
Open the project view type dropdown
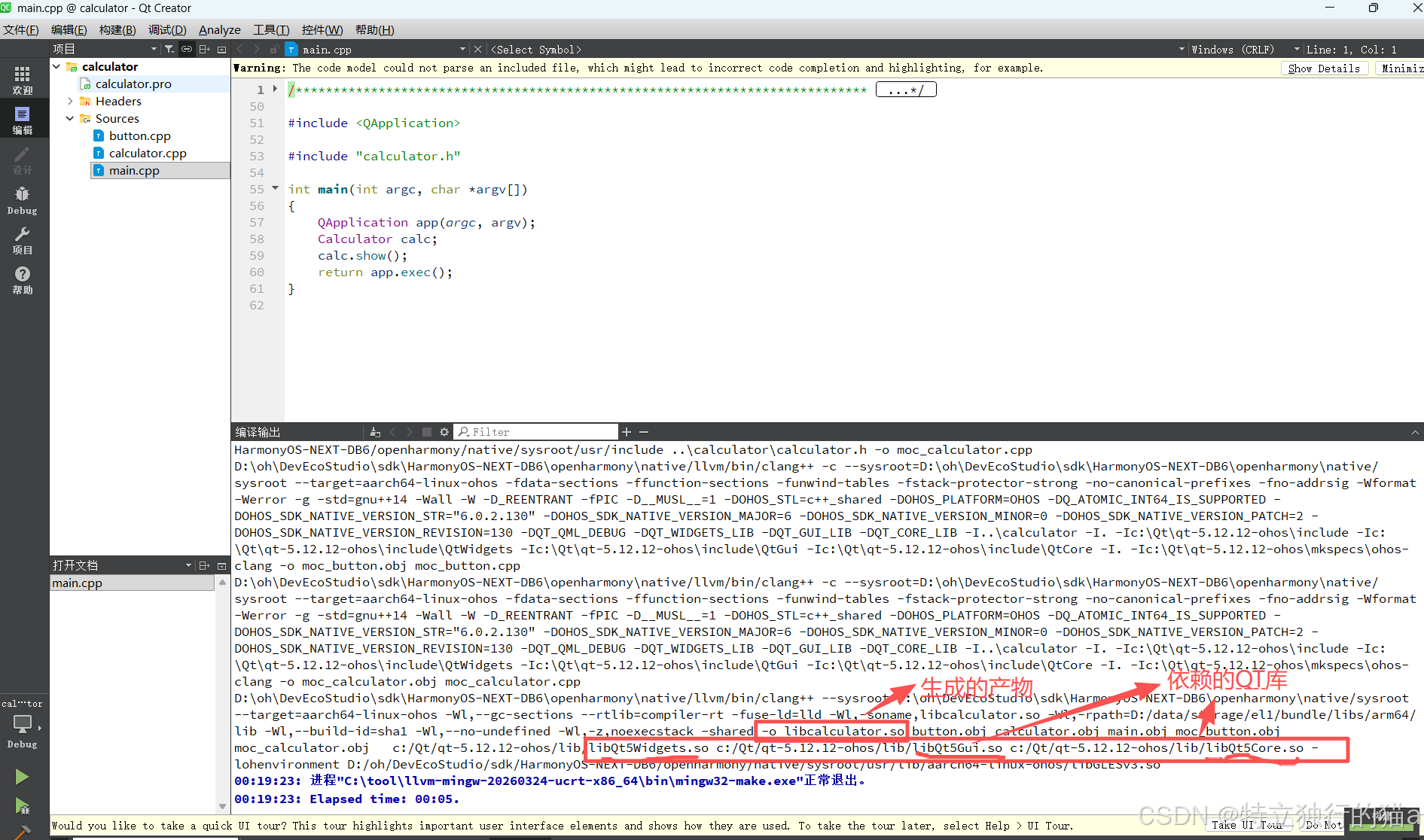pos(105,49)
